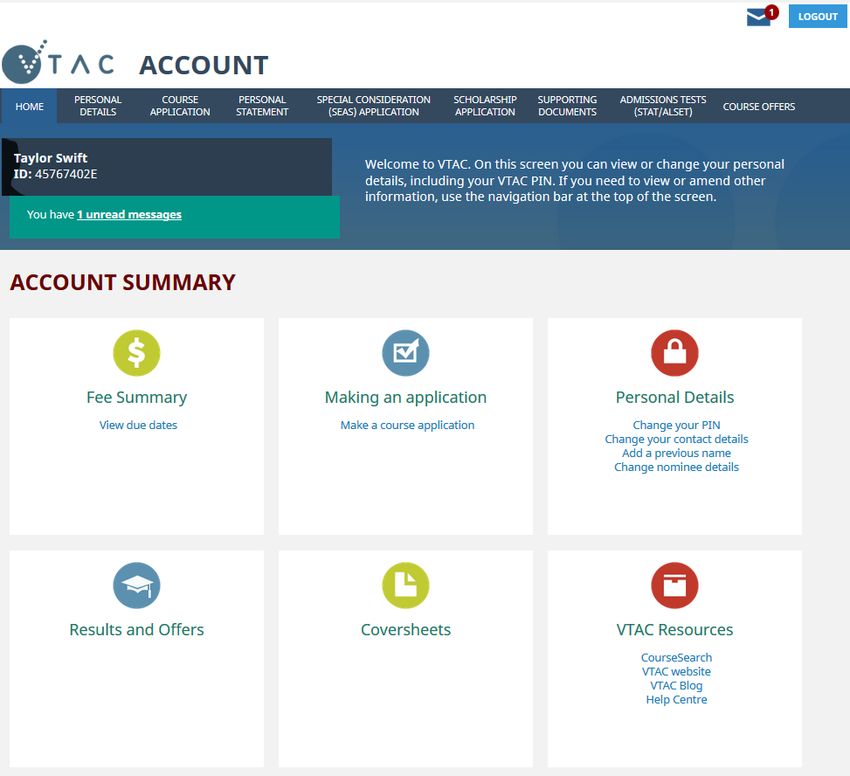The image size is (850, 776).
Task: Click Add a previous name link
Action: pos(677,453)
